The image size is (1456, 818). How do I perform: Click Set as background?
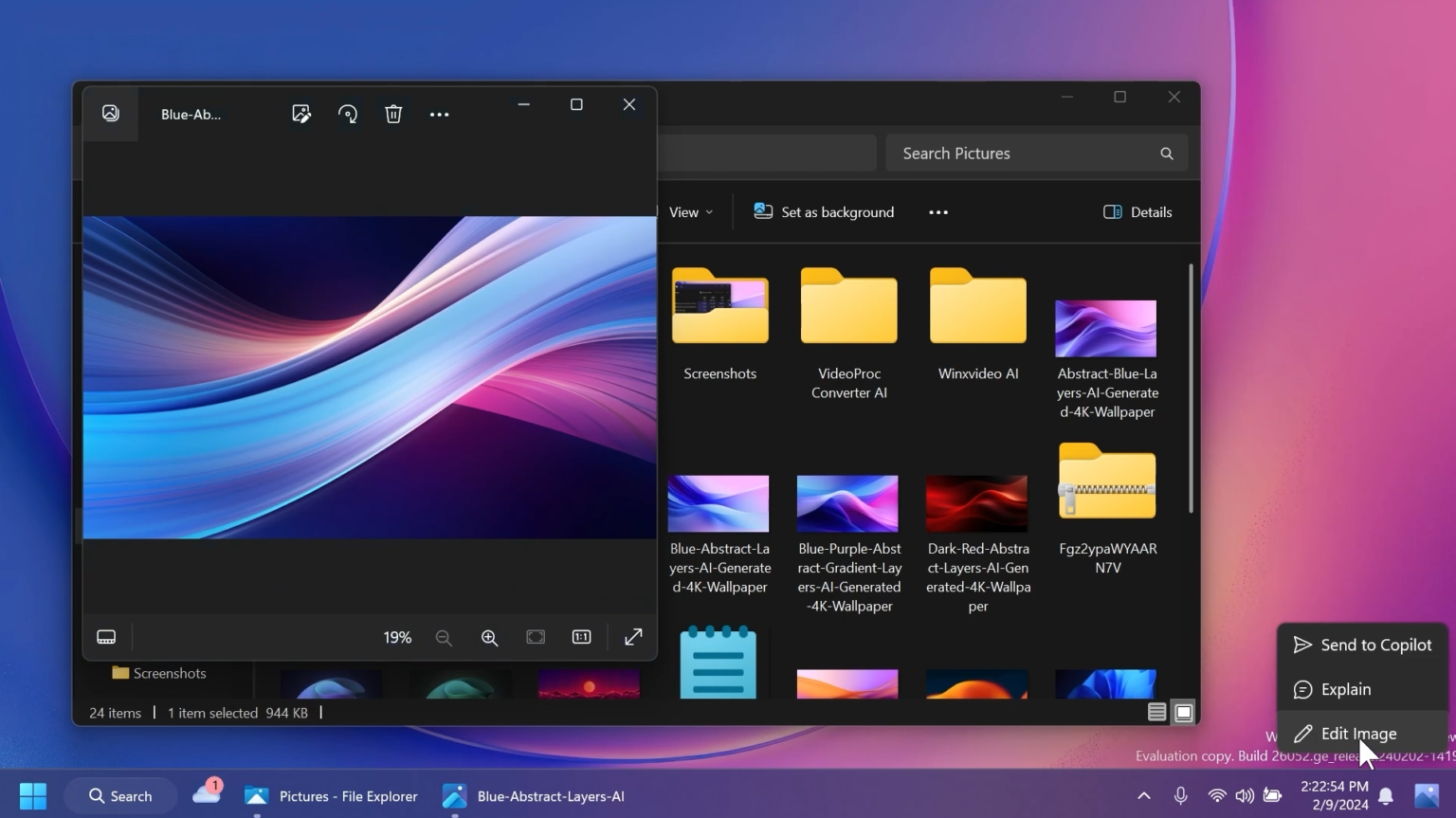(823, 211)
